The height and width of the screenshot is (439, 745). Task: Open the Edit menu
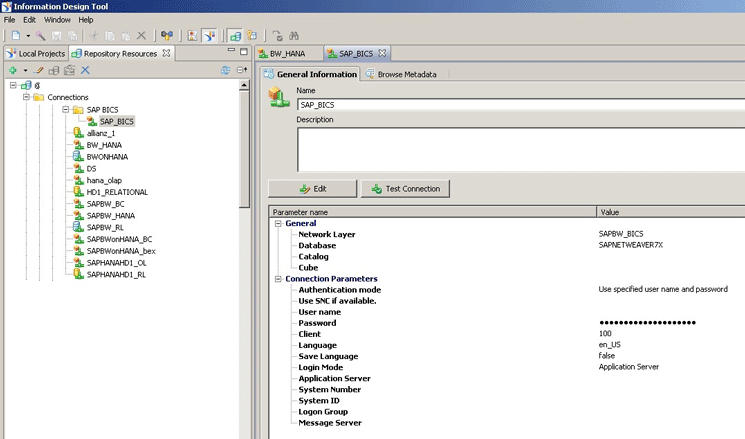point(29,20)
